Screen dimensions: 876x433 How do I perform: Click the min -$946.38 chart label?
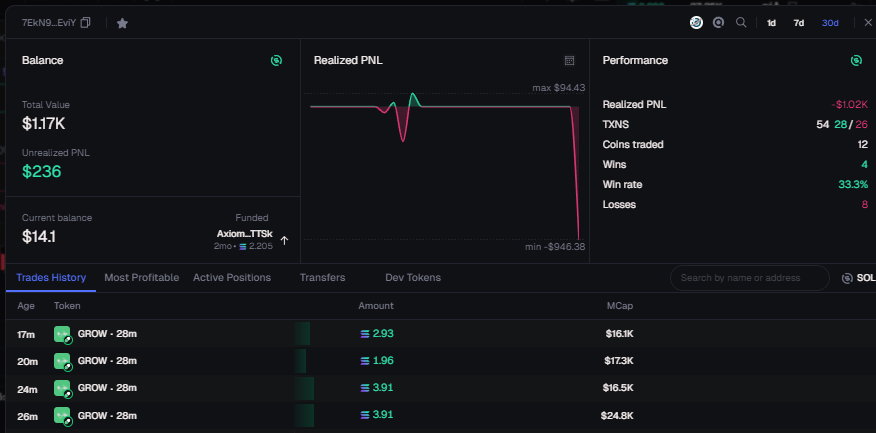point(555,246)
